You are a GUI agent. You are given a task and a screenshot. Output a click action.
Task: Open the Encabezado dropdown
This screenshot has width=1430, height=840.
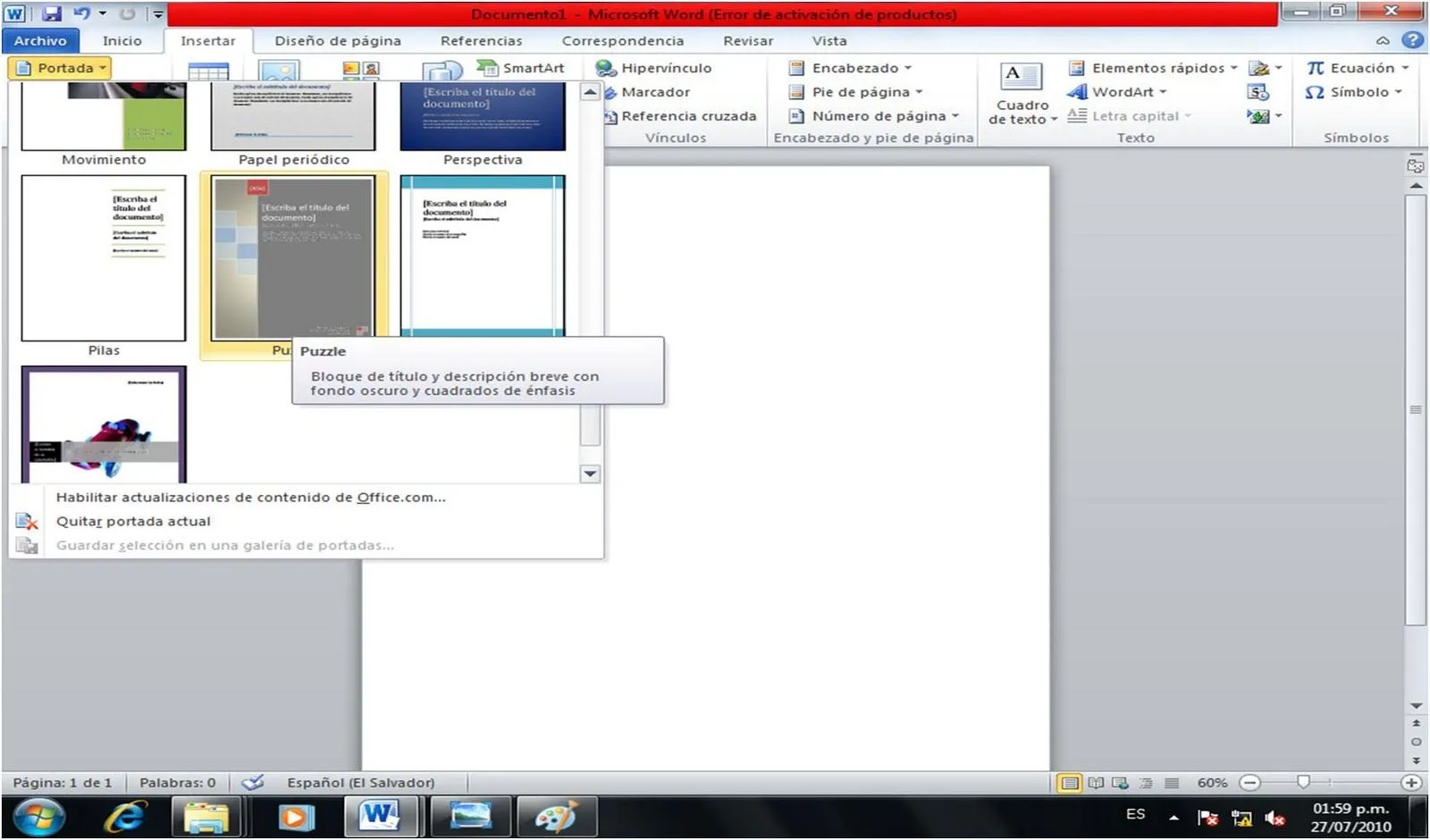(850, 68)
